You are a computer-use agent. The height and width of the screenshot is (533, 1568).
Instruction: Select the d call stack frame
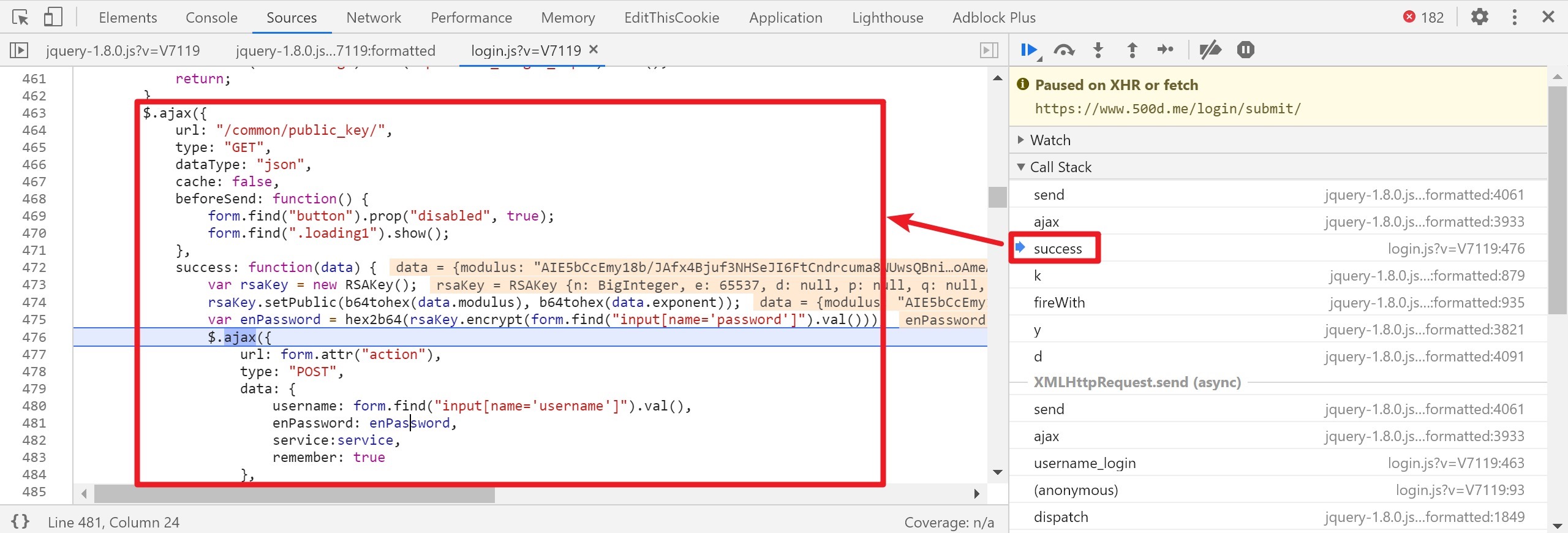1278,357
